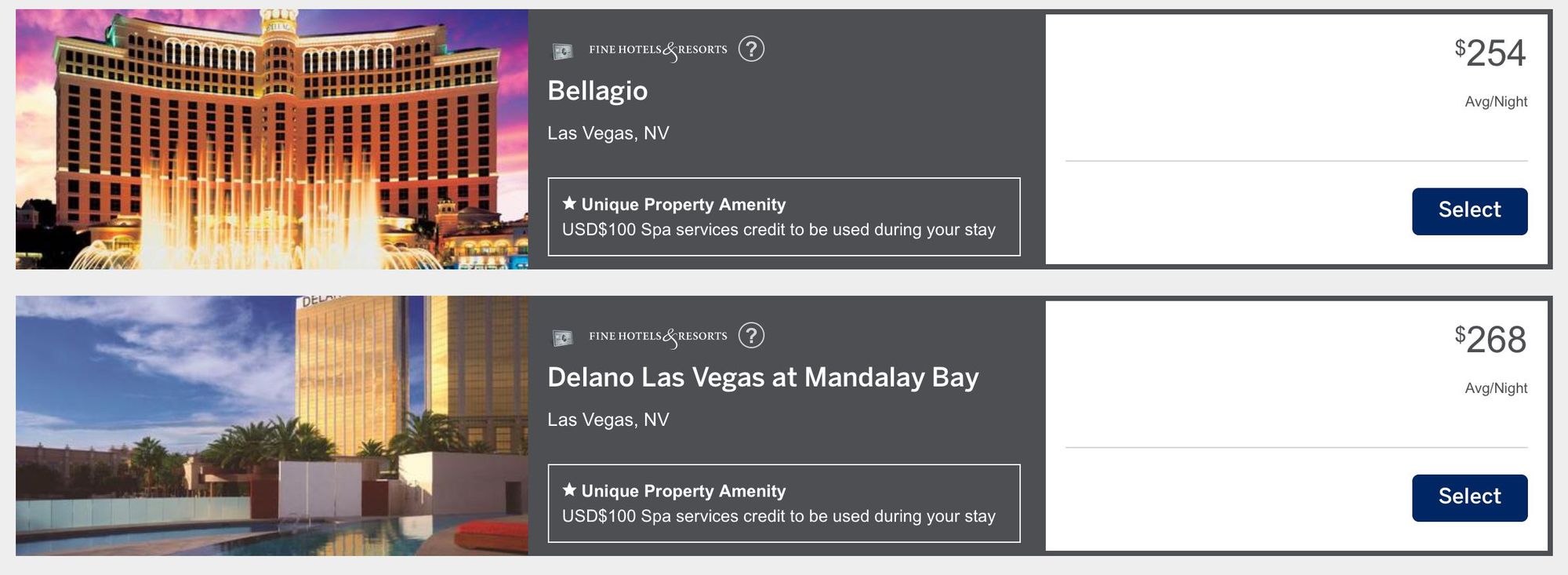Click the help question mark beside Bellagio's logo
This screenshot has height=575, width=1568.
click(x=751, y=49)
